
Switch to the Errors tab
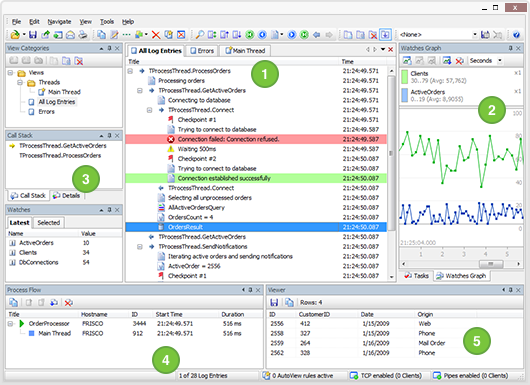(202, 51)
